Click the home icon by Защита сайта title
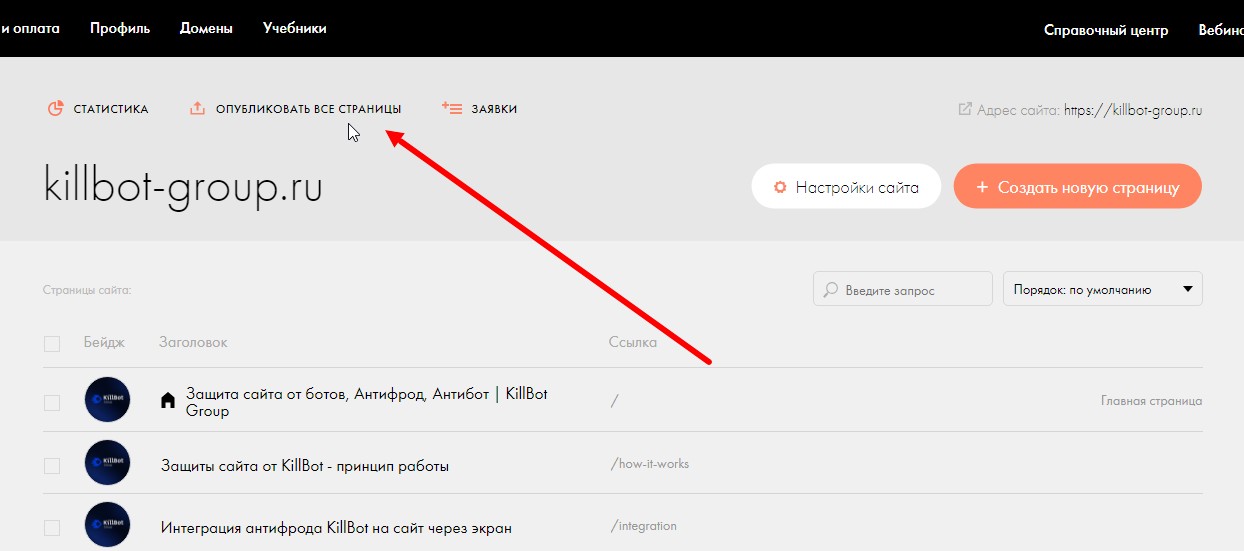 (168, 401)
